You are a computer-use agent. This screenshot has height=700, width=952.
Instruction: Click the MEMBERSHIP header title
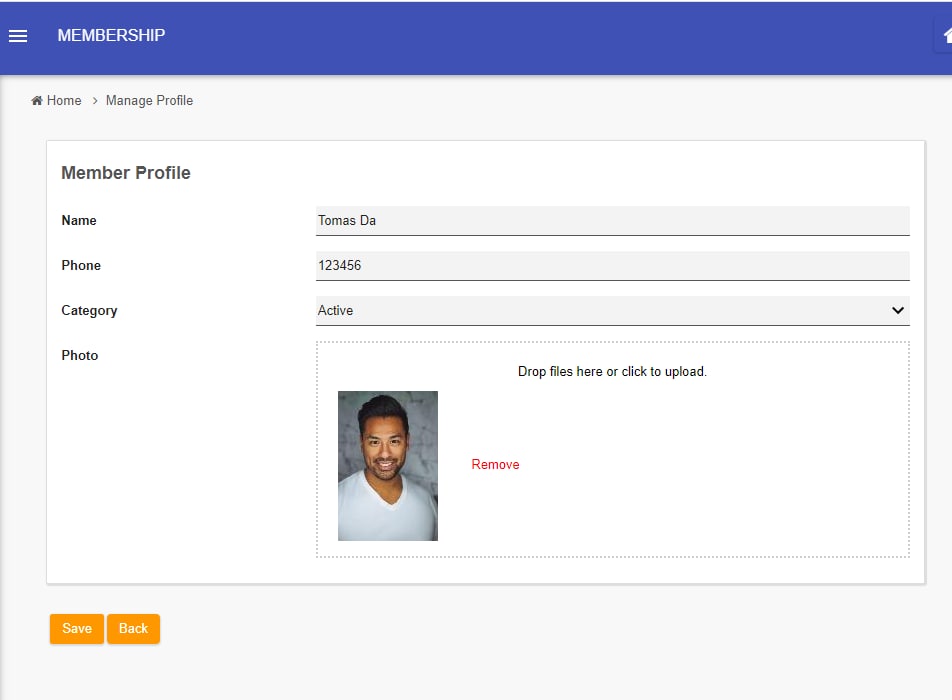[x=111, y=35]
